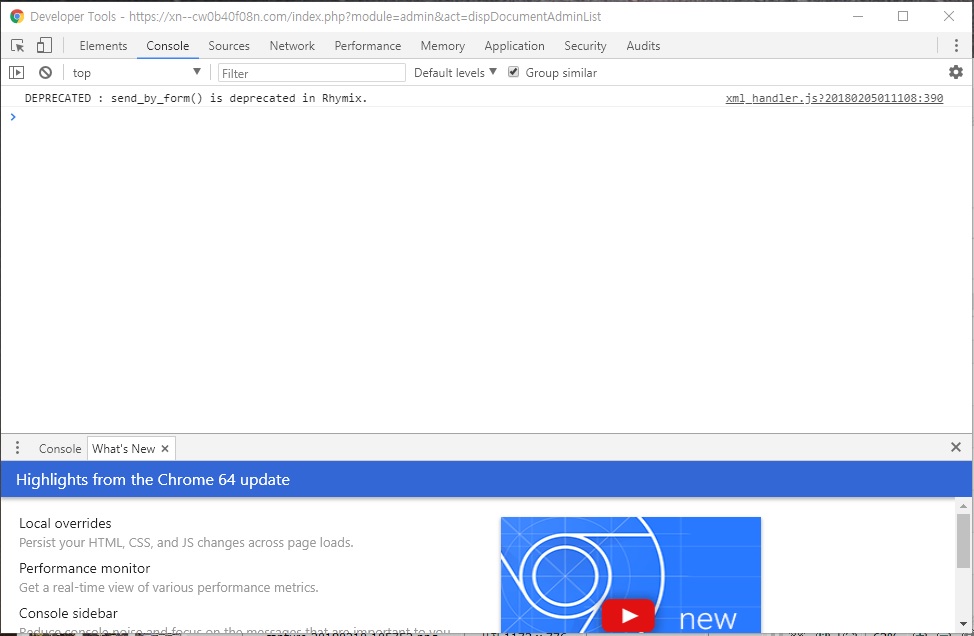Screen dimensions: 974x636
Task: Switch to the Elements tab
Action: click(x=103, y=46)
